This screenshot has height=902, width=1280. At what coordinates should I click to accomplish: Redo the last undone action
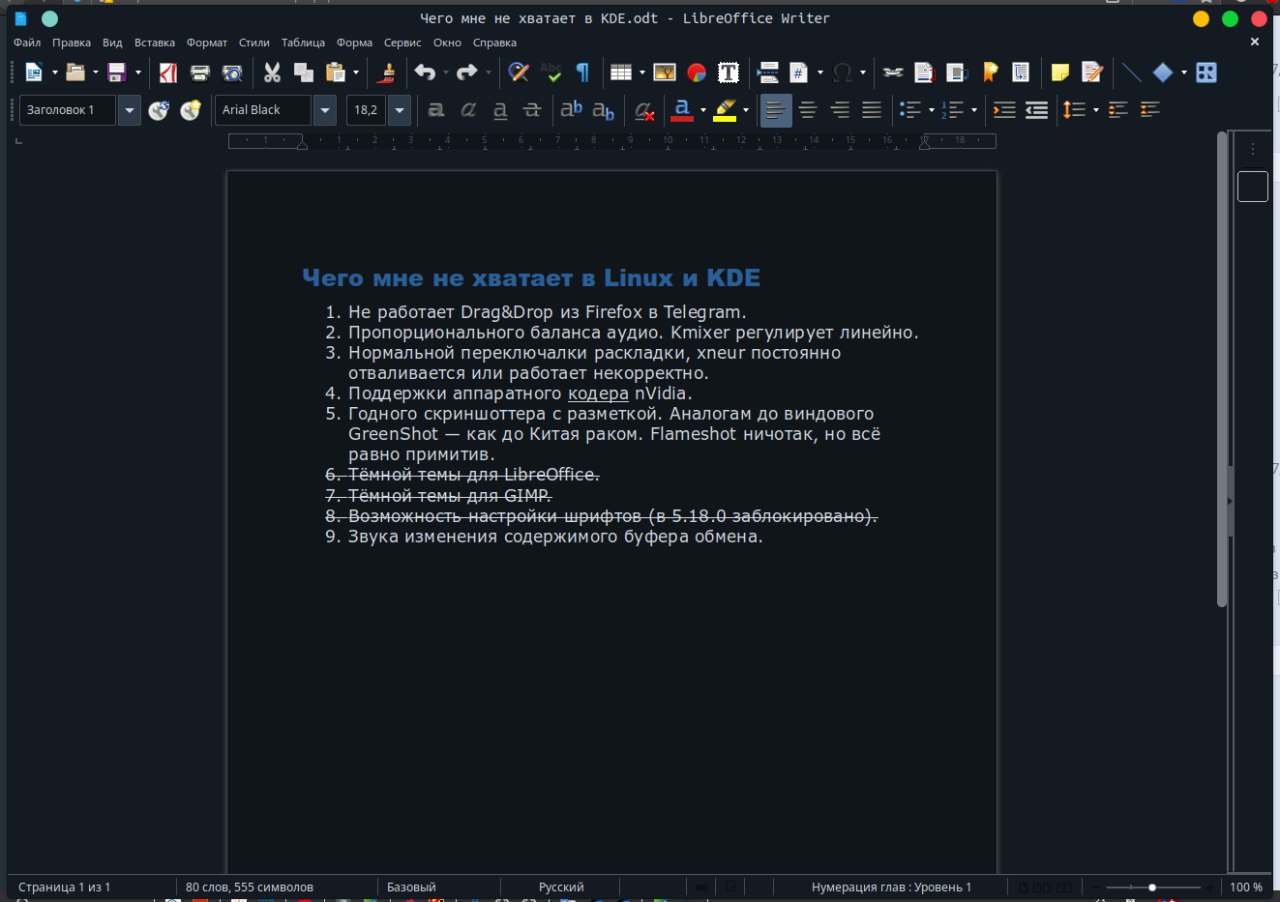click(466, 72)
